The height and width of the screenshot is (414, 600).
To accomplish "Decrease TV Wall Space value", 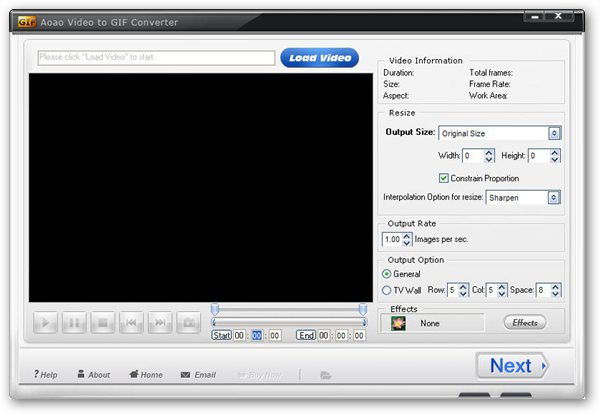I will coord(556,293).
